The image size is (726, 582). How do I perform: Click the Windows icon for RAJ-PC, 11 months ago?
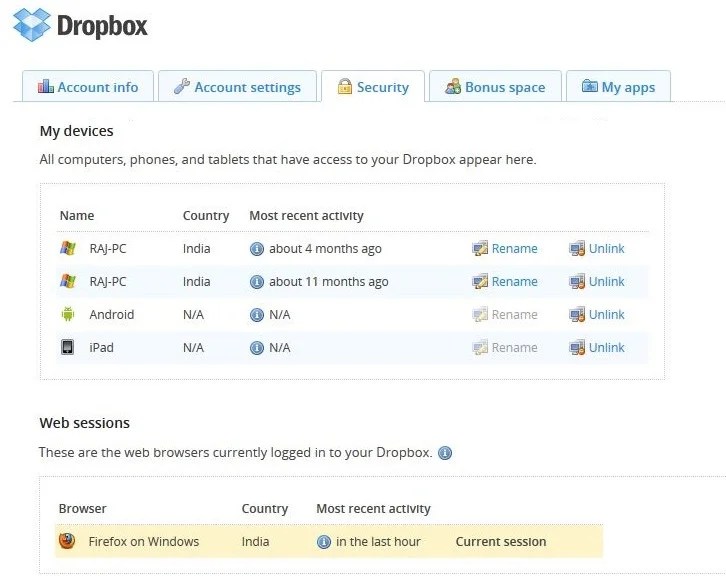click(x=68, y=281)
